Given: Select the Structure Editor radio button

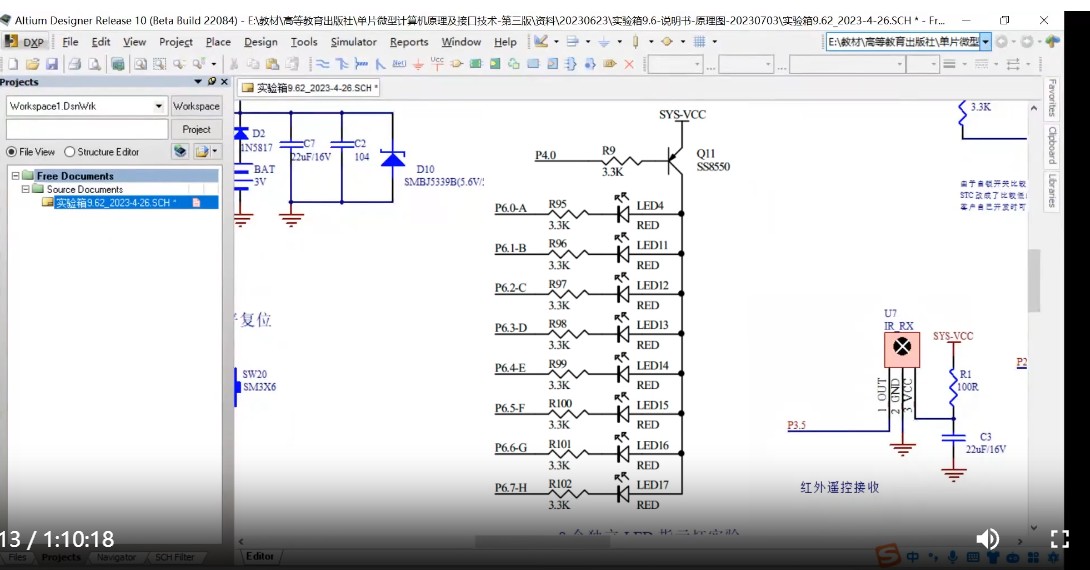Looking at the screenshot, I should [x=70, y=152].
